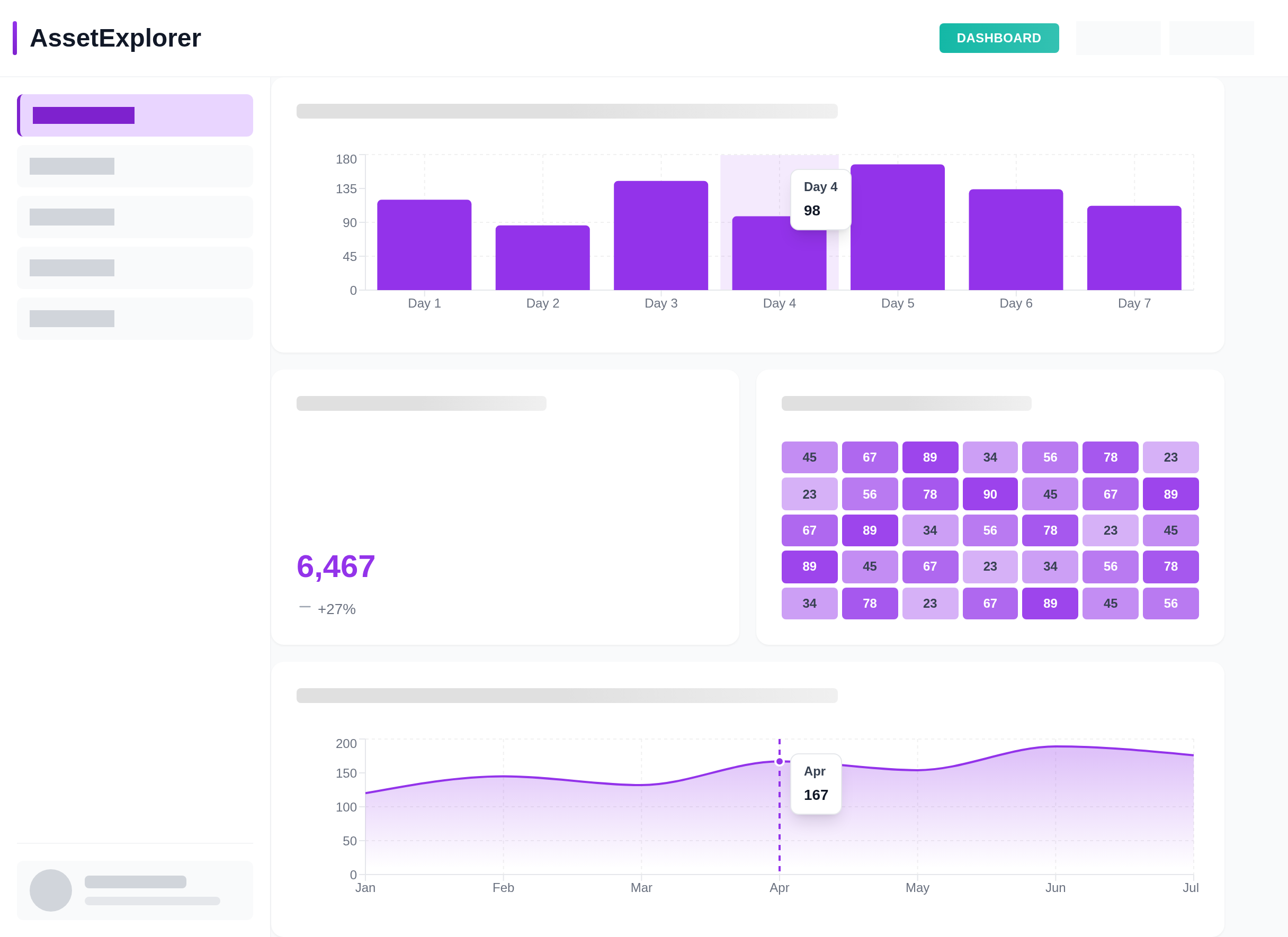
Task: Click the placeholder button right of DASHBOARD
Action: pos(1118,38)
